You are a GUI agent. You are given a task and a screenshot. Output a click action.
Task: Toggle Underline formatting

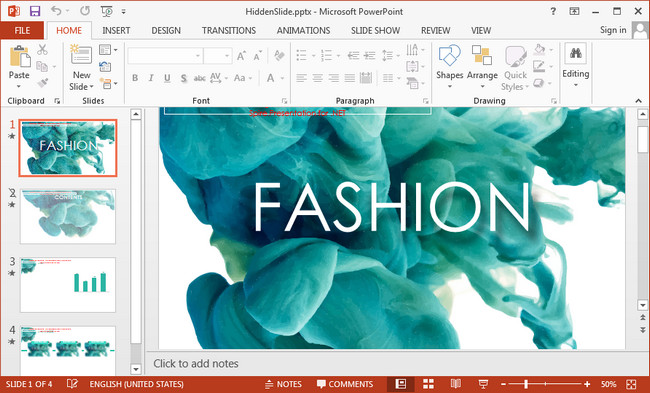pos(167,78)
